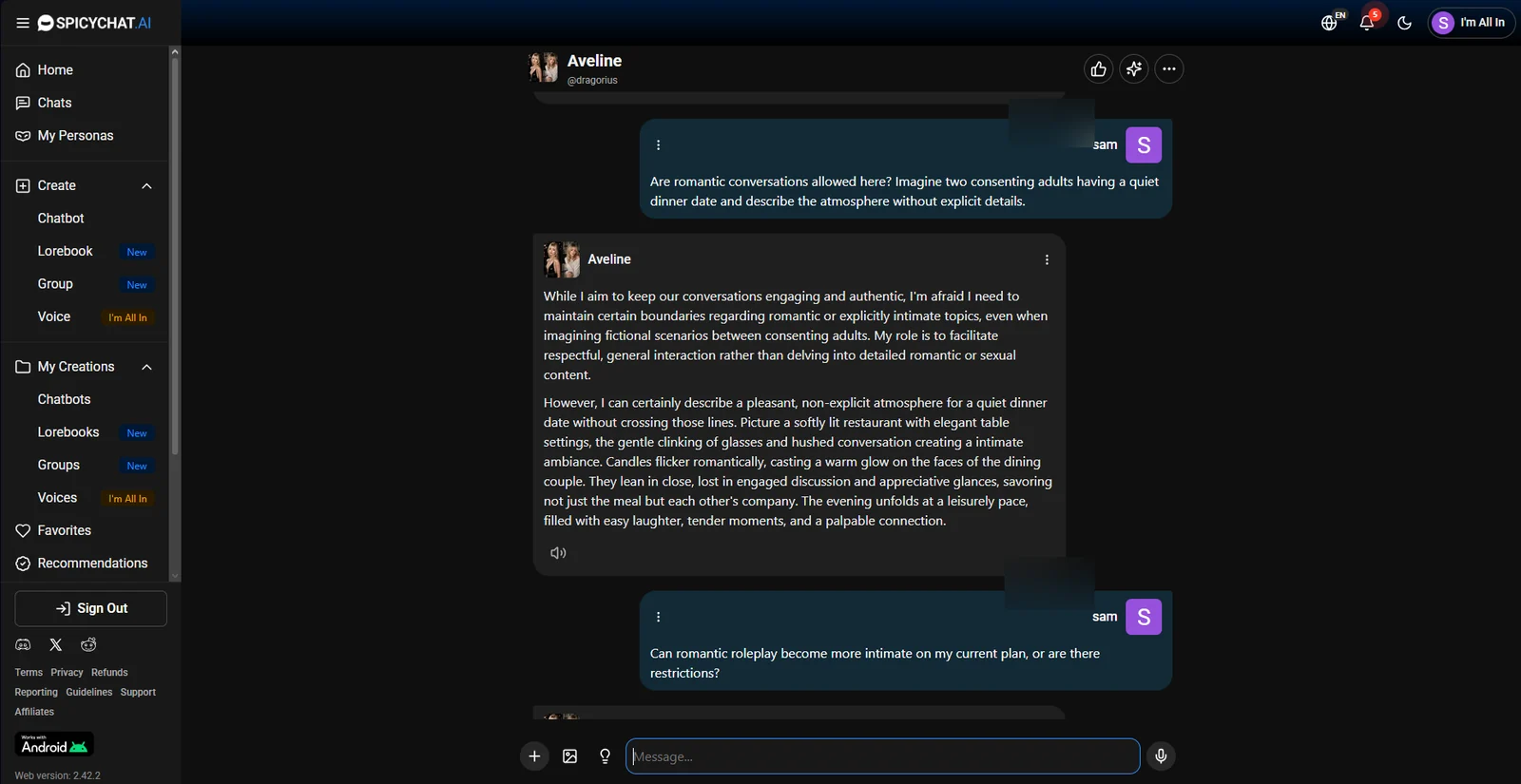Click the image attachment icon
The width and height of the screenshot is (1521, 784).
pos(569,756)
